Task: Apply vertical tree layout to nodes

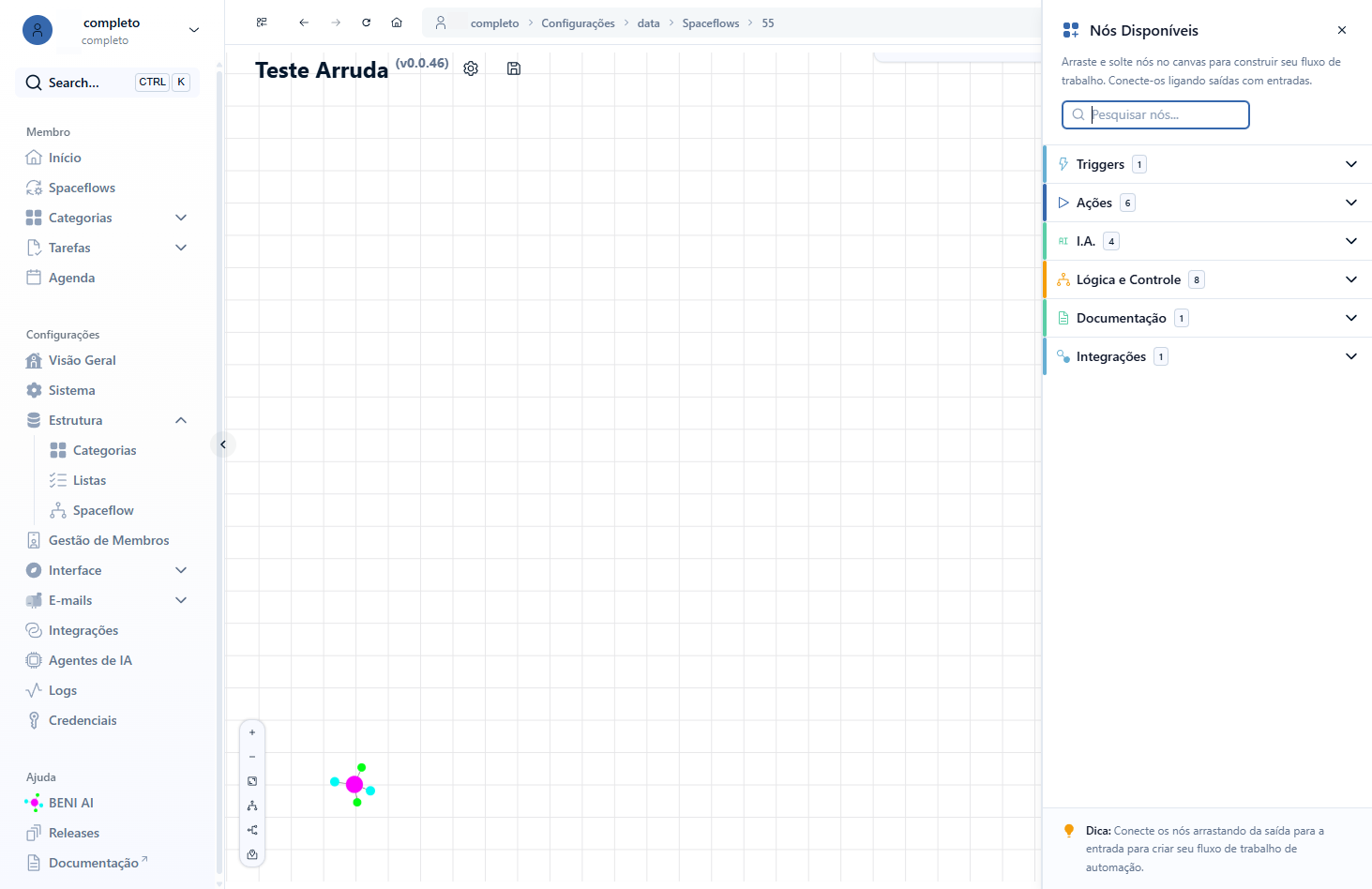Action: point(252,806)
